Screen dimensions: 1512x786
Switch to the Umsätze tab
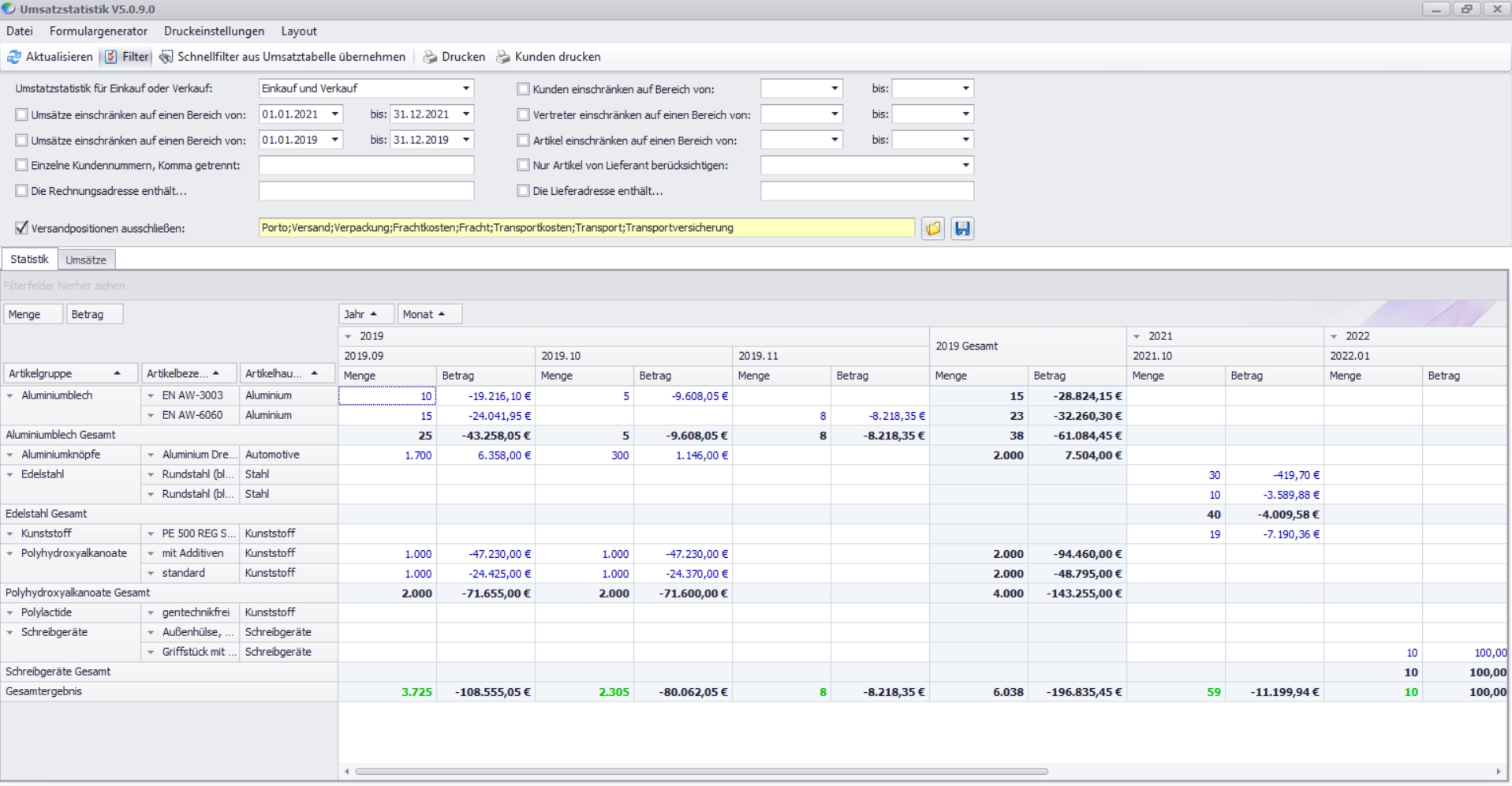pyautogui.click(x=85, y=260)
